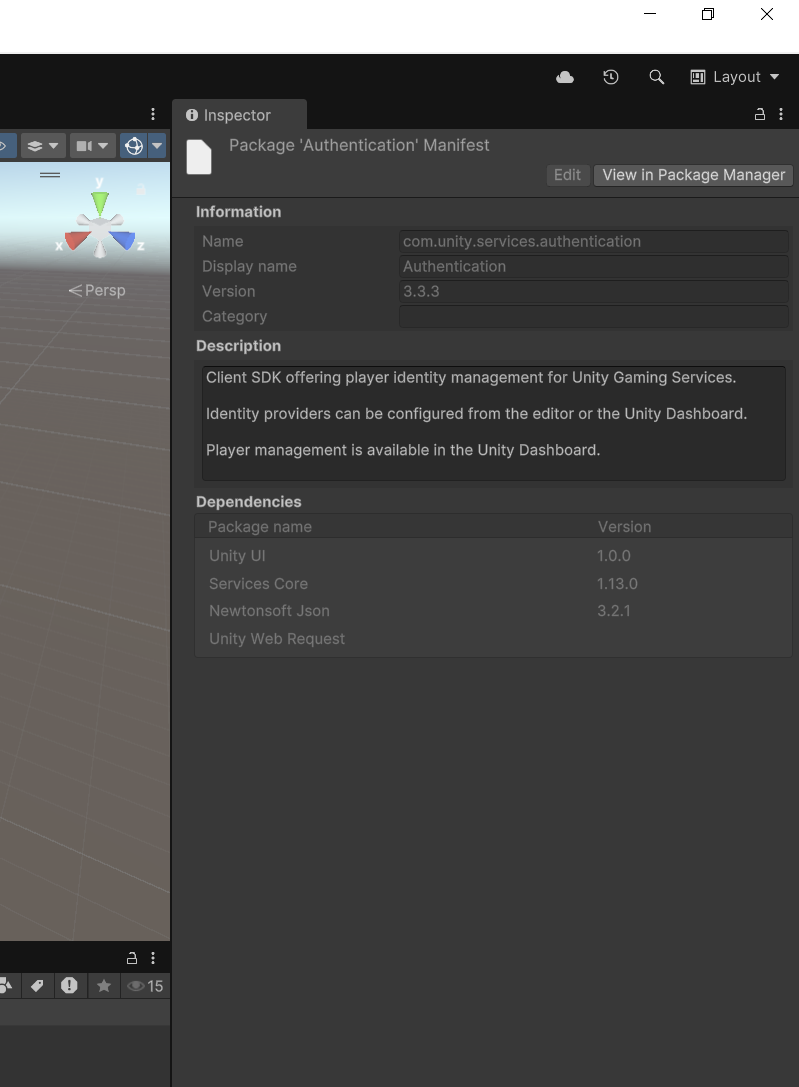Image resolution: width=799 pixels, height=1087 pixels.
Task: Open the global search magnifier icon
Action: click(x=656, y=77)
